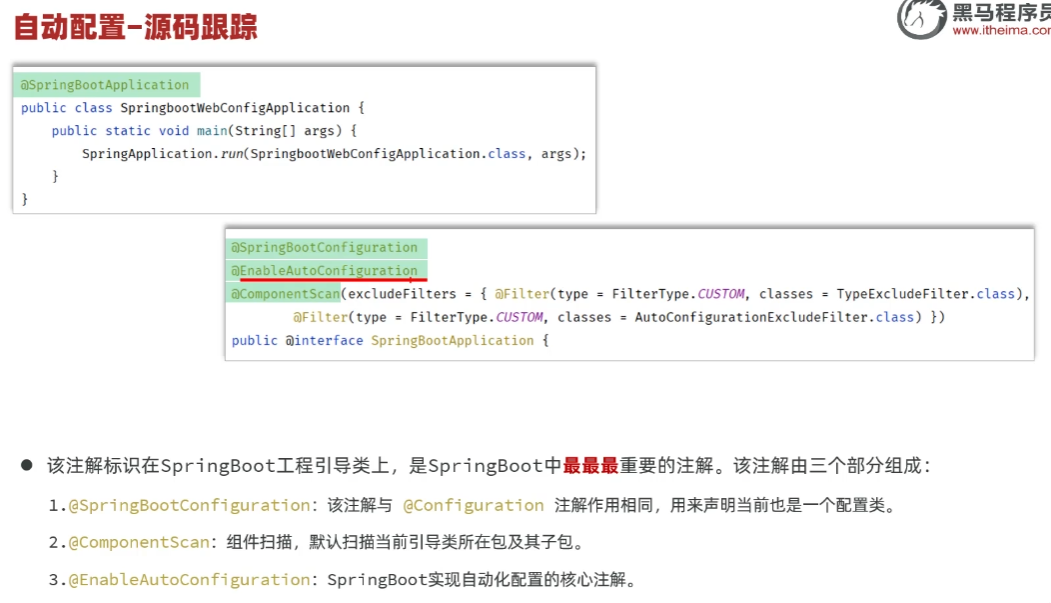Screen dimensions: 1051x603
Task: Click the slide title 自动配置-源码跟踪
Action: coord(136,27)
